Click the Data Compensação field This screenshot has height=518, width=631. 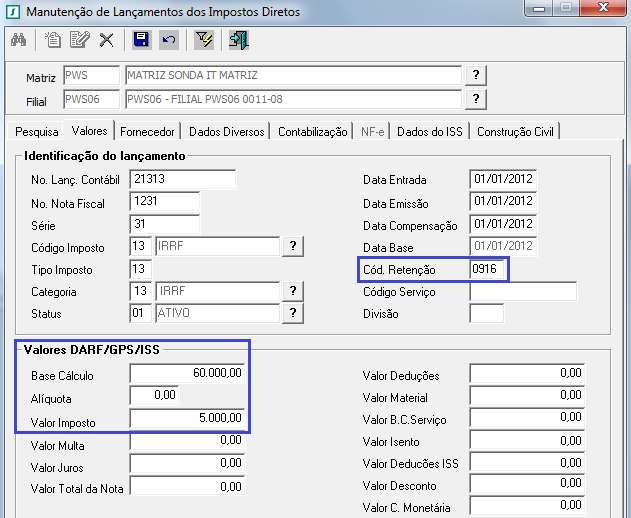tap(503, 224)
